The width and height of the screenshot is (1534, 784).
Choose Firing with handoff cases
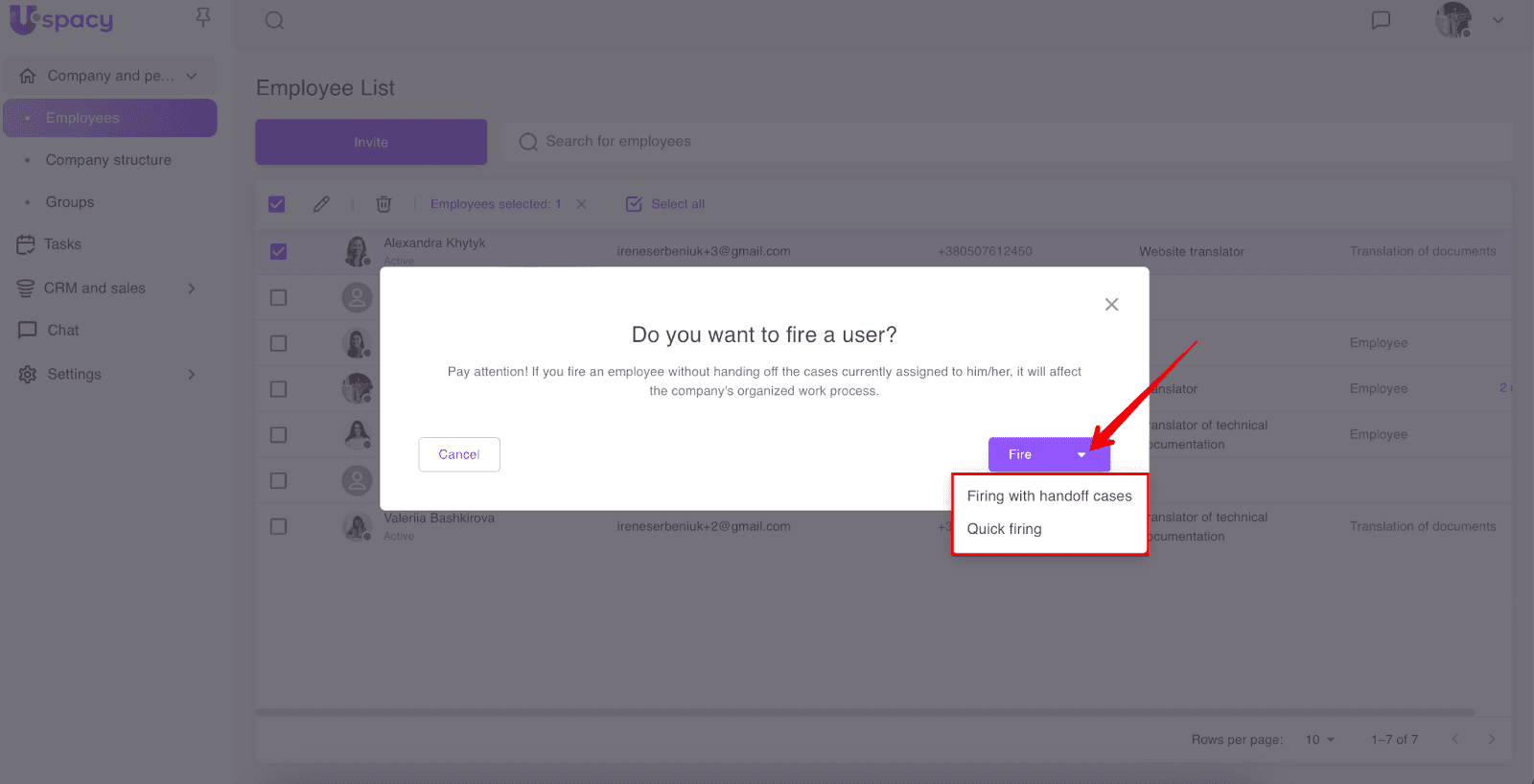click(1049, 496)
